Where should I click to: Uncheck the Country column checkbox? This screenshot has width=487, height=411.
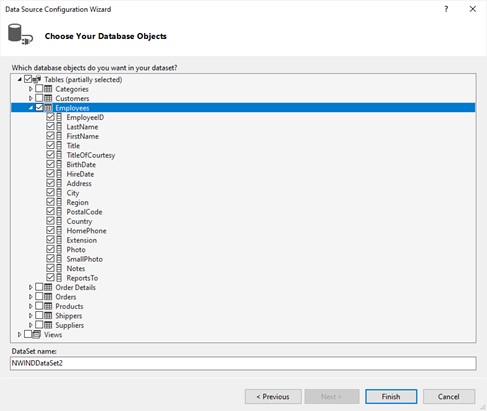coord(50,221)
